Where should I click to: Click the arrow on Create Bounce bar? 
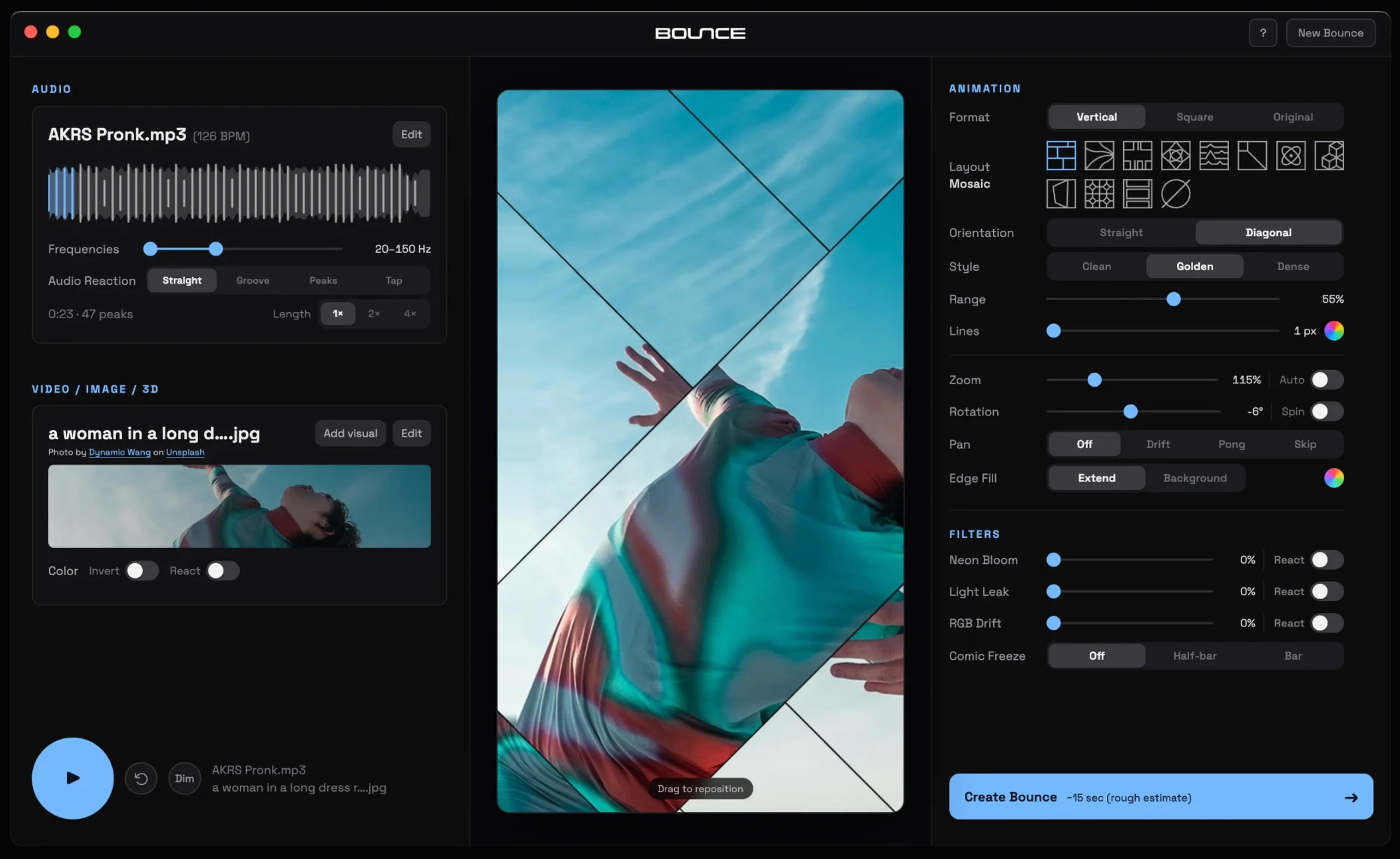coord(1351,798)
